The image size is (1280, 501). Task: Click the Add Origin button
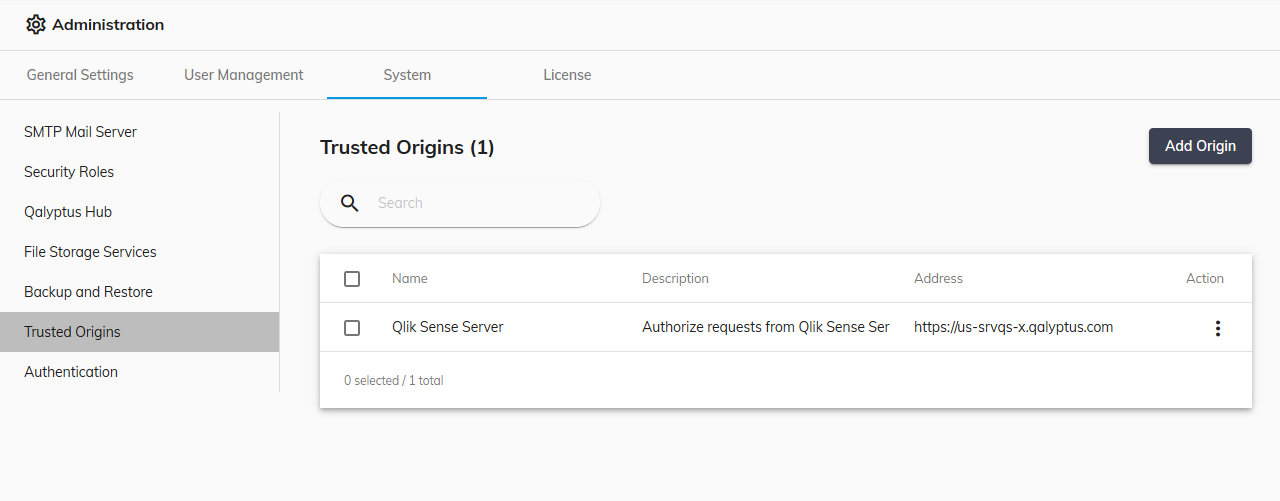coord(1200,146)
